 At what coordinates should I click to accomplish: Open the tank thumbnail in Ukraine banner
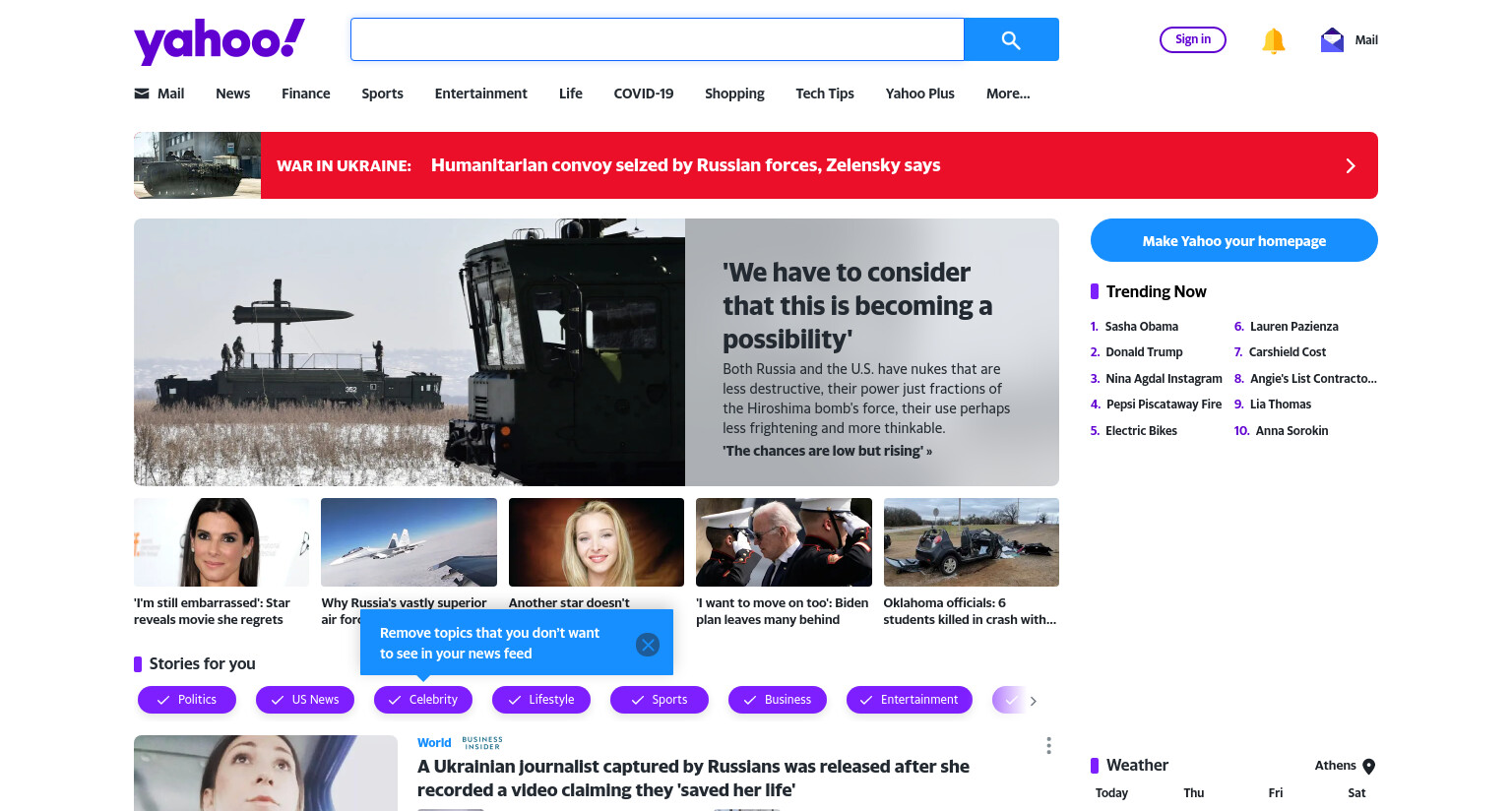point(197,165)
